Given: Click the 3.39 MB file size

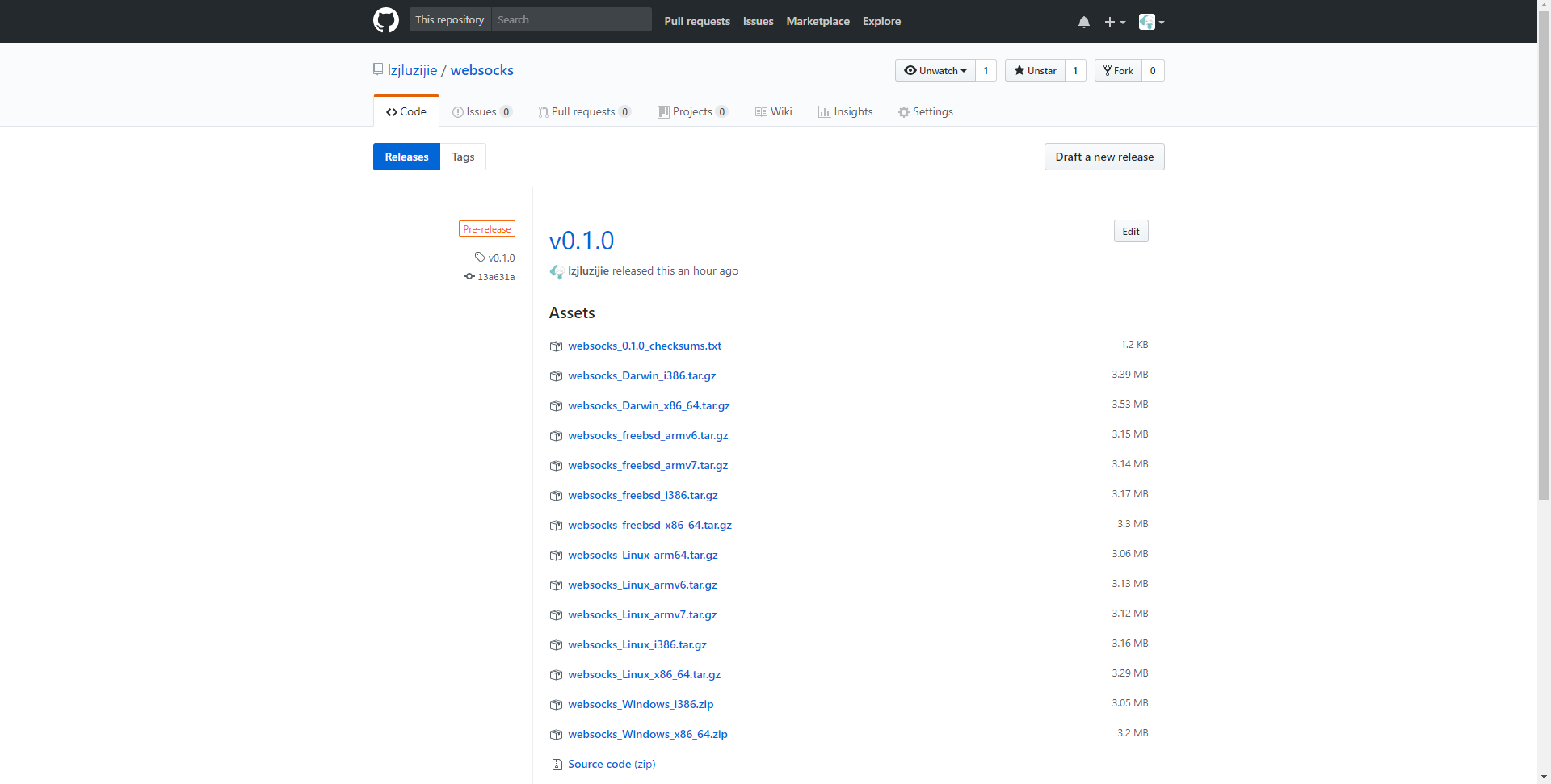Looking at the screenshot, I should click(1130, 375).
